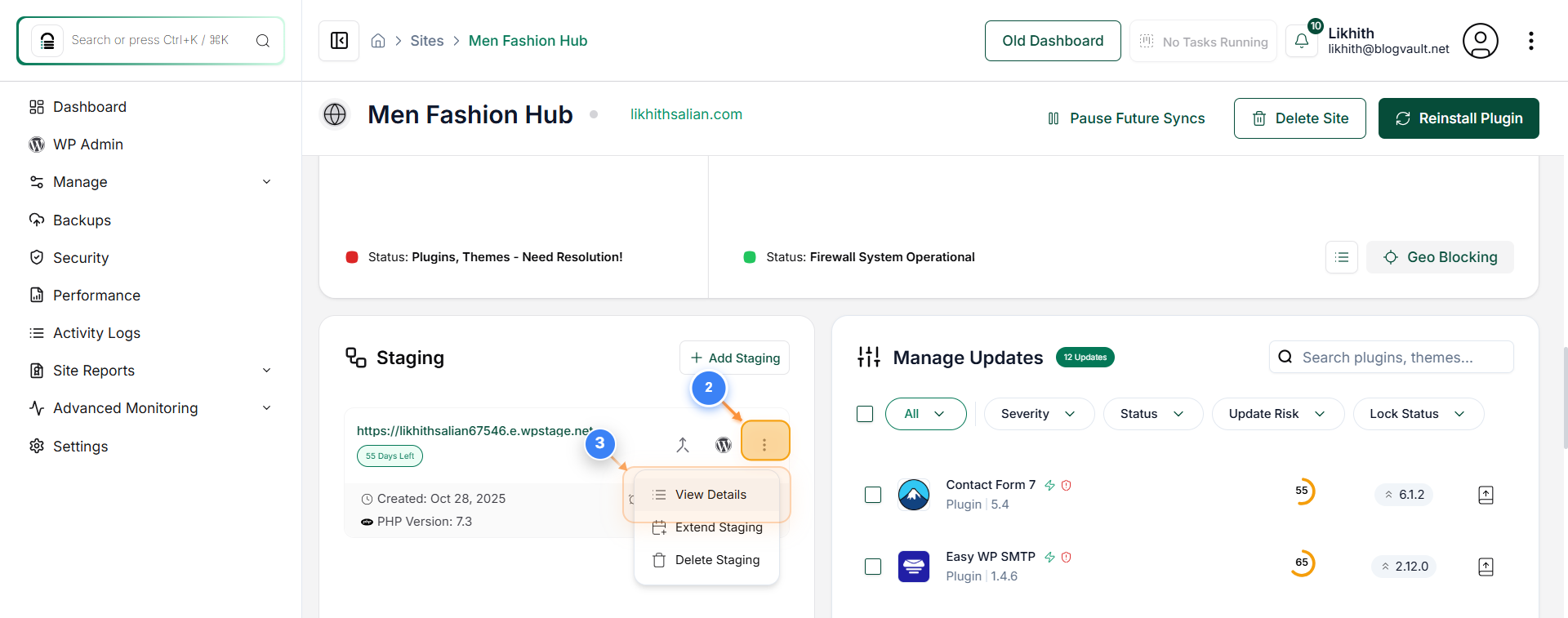This screenshot has width=1568, height=618.
Task: Click the search magnifier icon in sidebar
Action: 263,41
